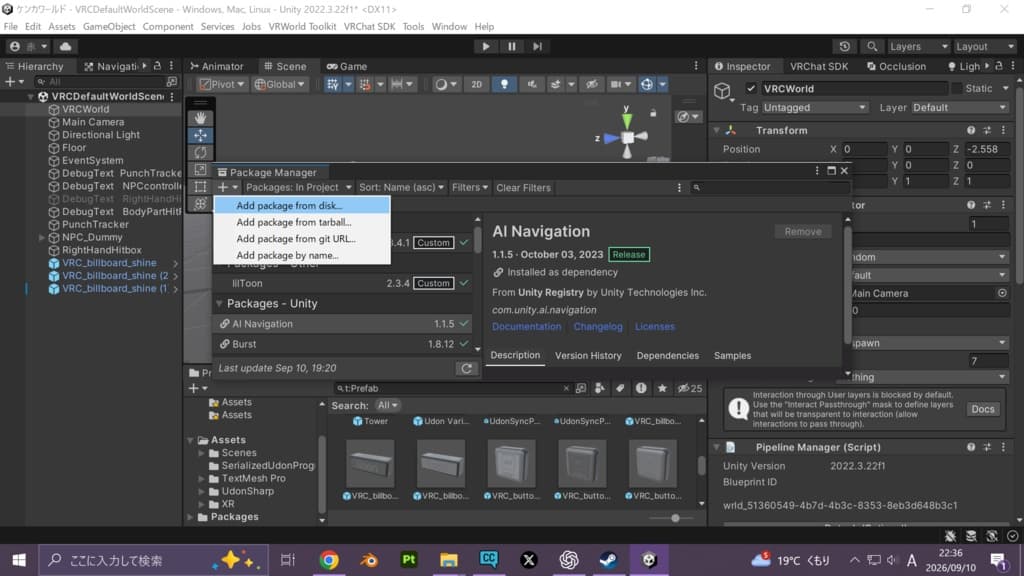The height and width of the screenshot is (576, 1024).
Task: Click the Clear Filters button
Action: pos(523,187)
